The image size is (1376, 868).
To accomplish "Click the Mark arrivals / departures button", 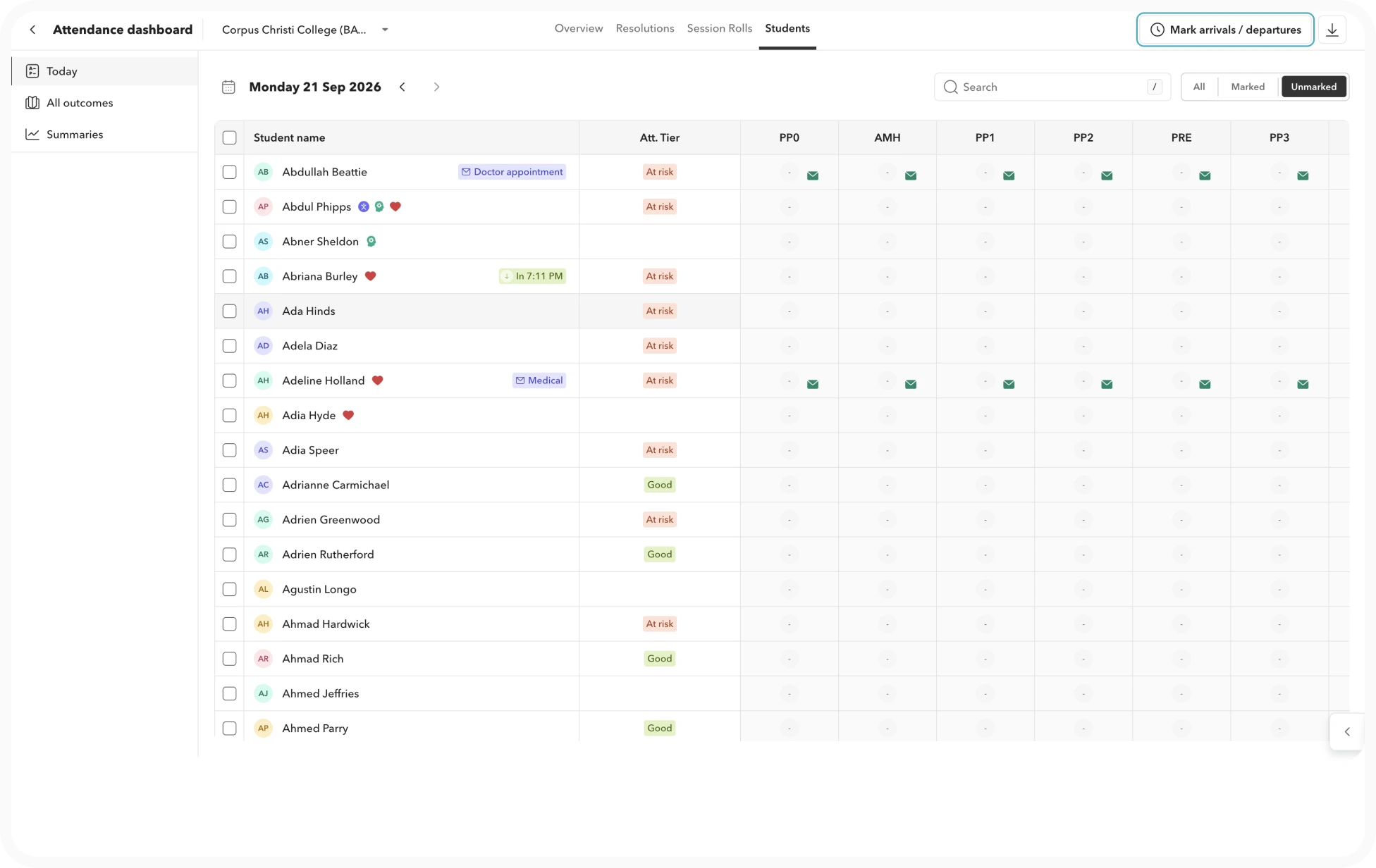I will pos(1225,30).
